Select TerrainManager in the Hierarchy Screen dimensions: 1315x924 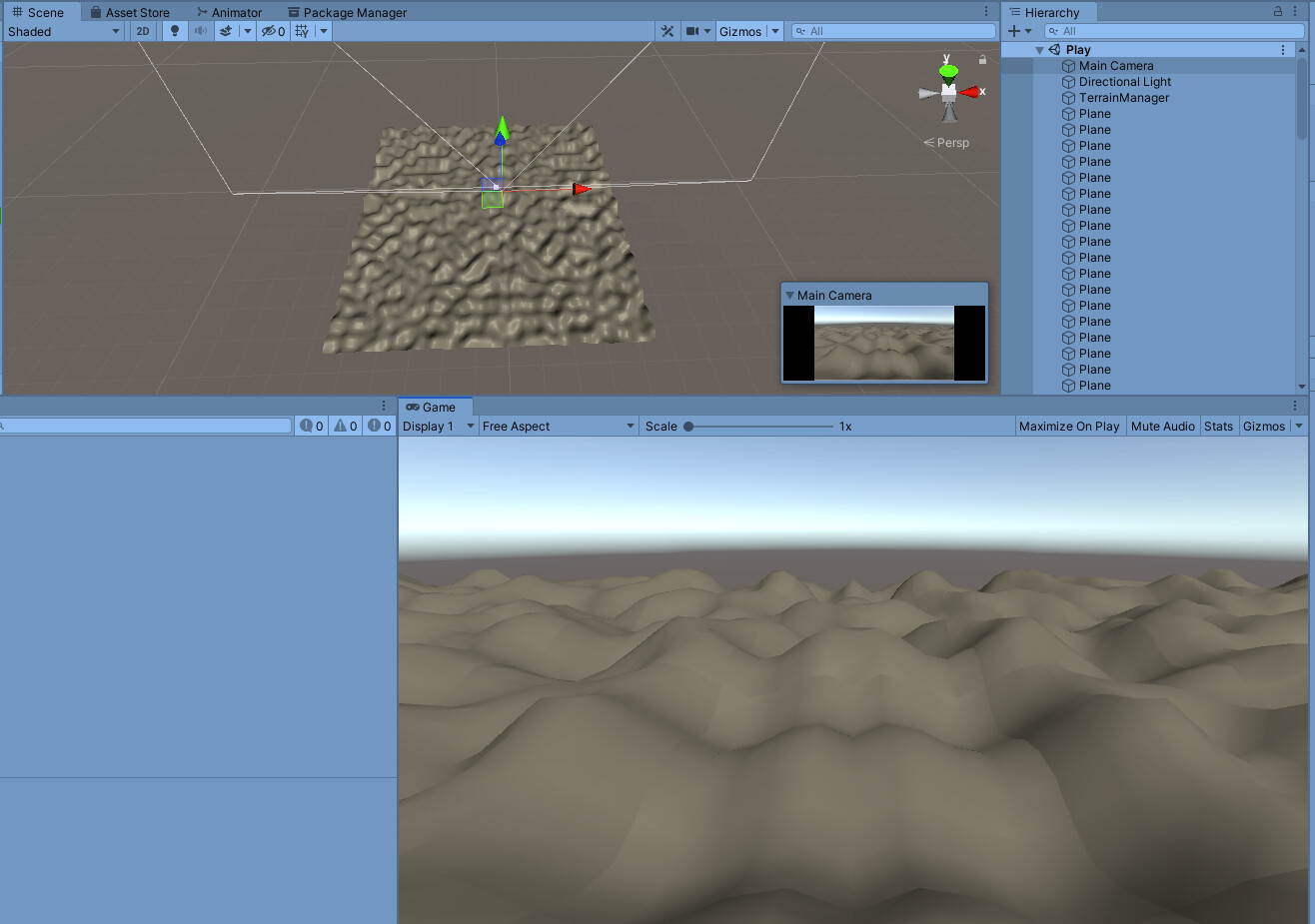click(1123, 97)
